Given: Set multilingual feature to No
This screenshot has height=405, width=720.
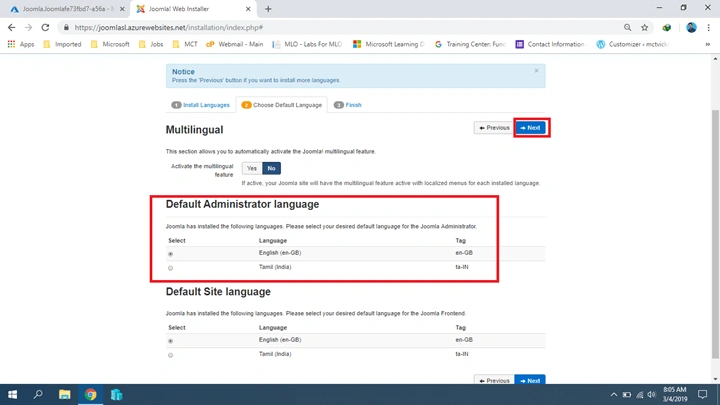Looking at the screenshot, I should tap(271, 169).
